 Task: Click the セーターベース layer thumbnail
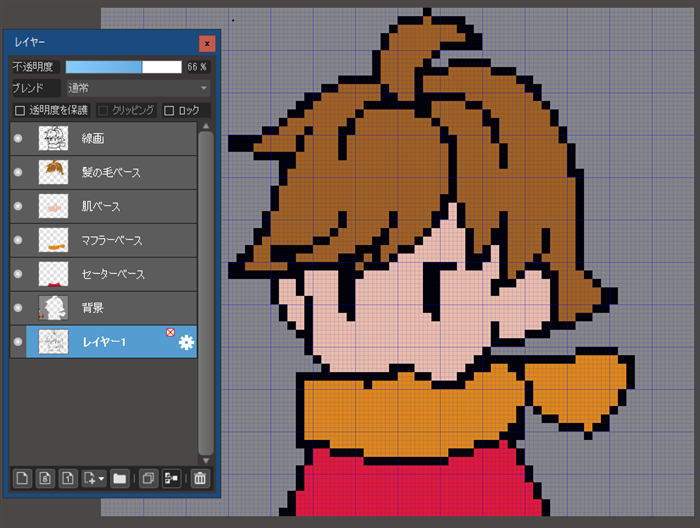tap(54, 274)
